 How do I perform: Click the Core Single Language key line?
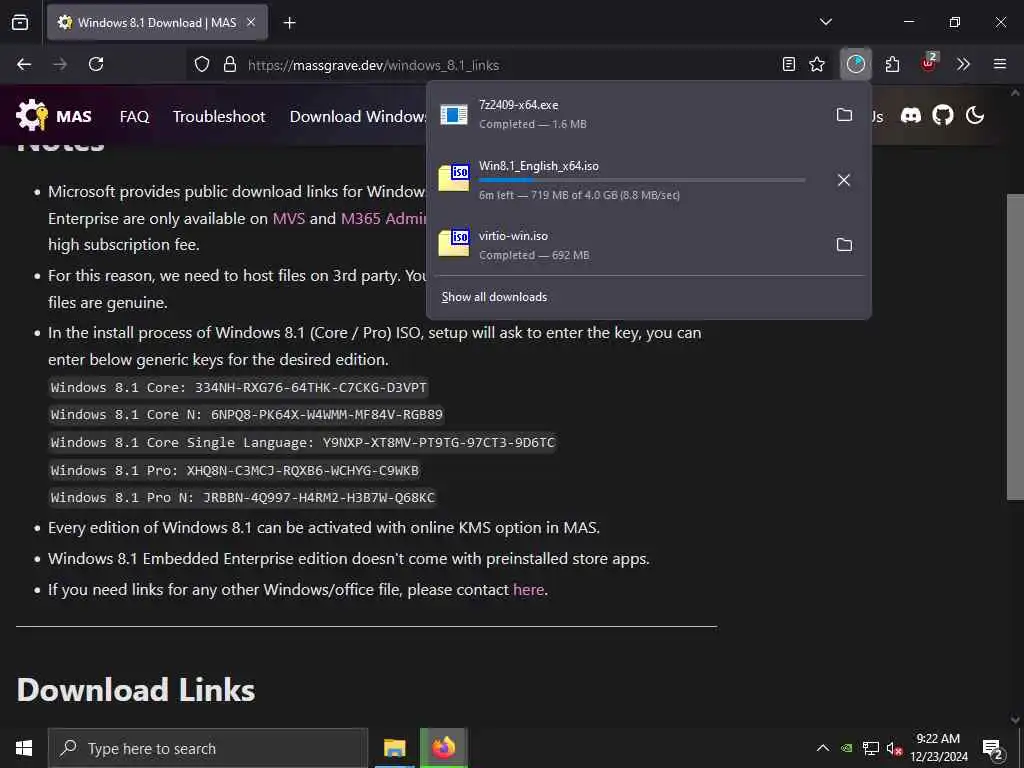[302, 443]
